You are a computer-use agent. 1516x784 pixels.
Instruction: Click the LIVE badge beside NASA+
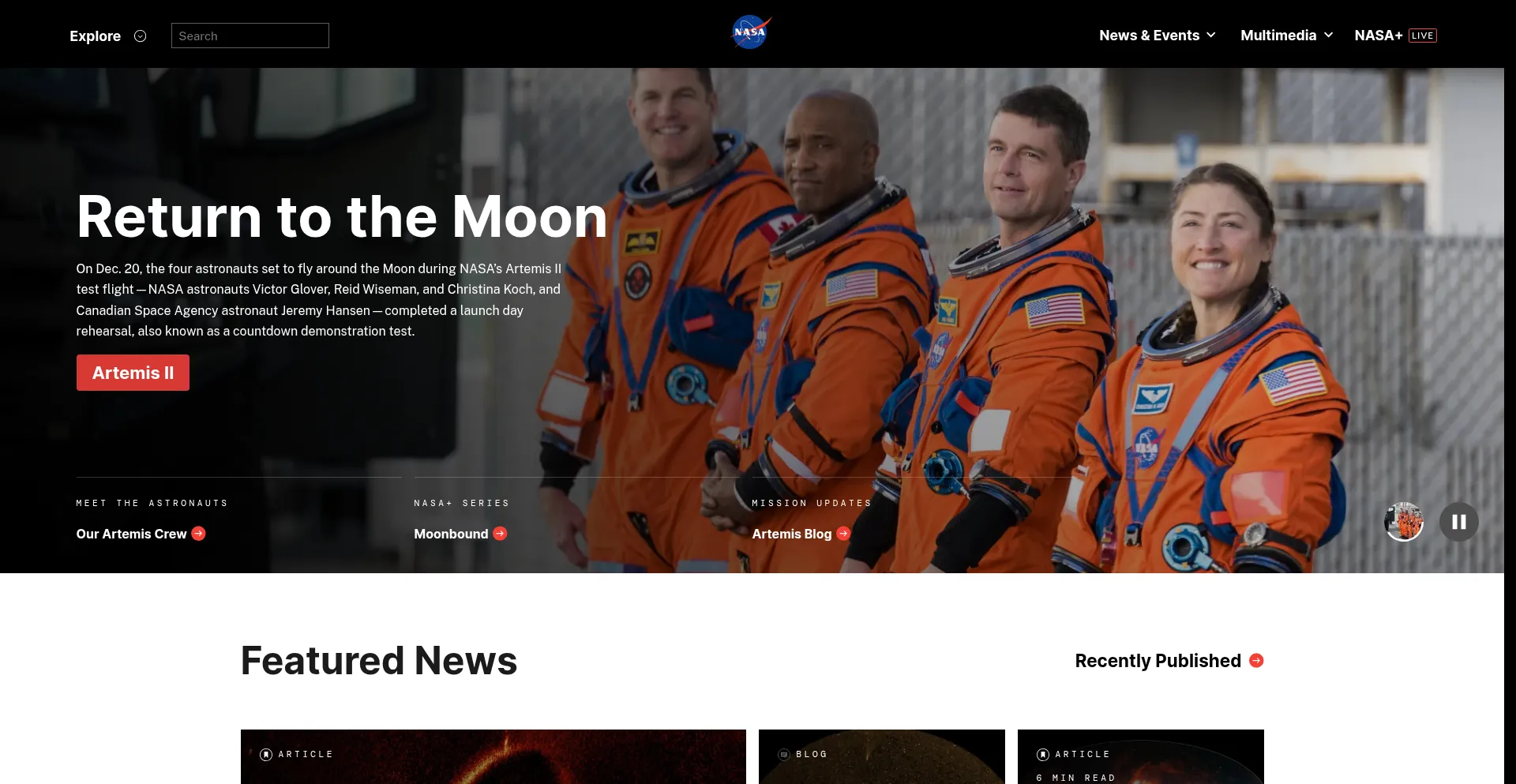click(1424, 35)
